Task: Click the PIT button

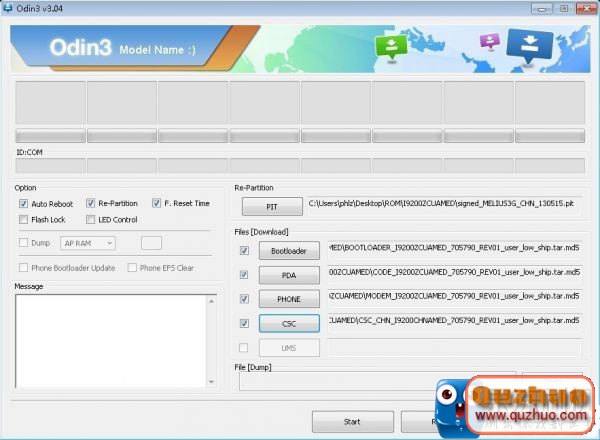Action: [272, 207]
